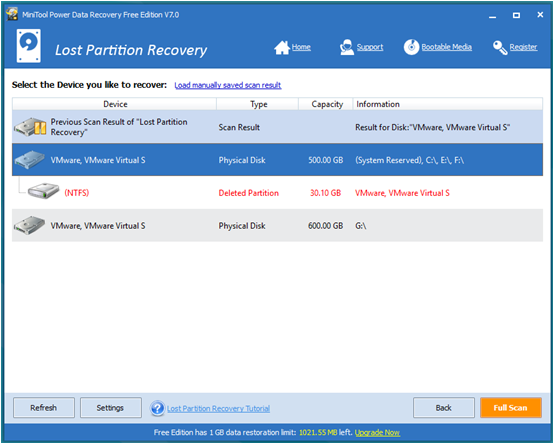Select the Previous Scan Result row
553x443 pixels.
click(x=277, y=127)
